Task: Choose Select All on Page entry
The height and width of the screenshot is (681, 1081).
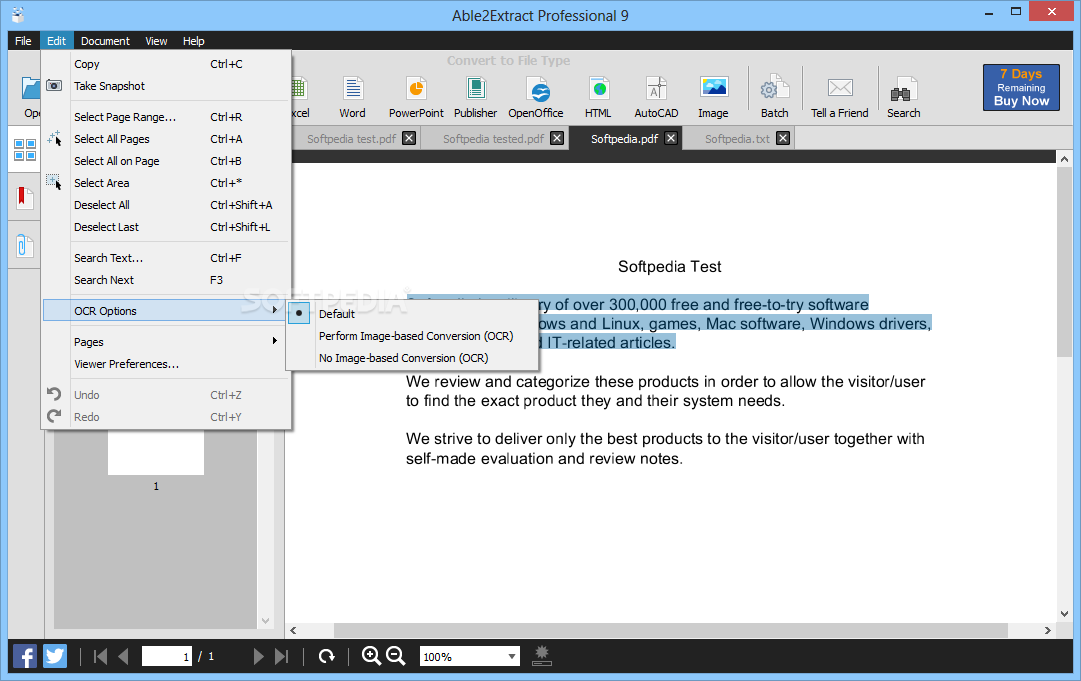Action: (x=166, y=161)
